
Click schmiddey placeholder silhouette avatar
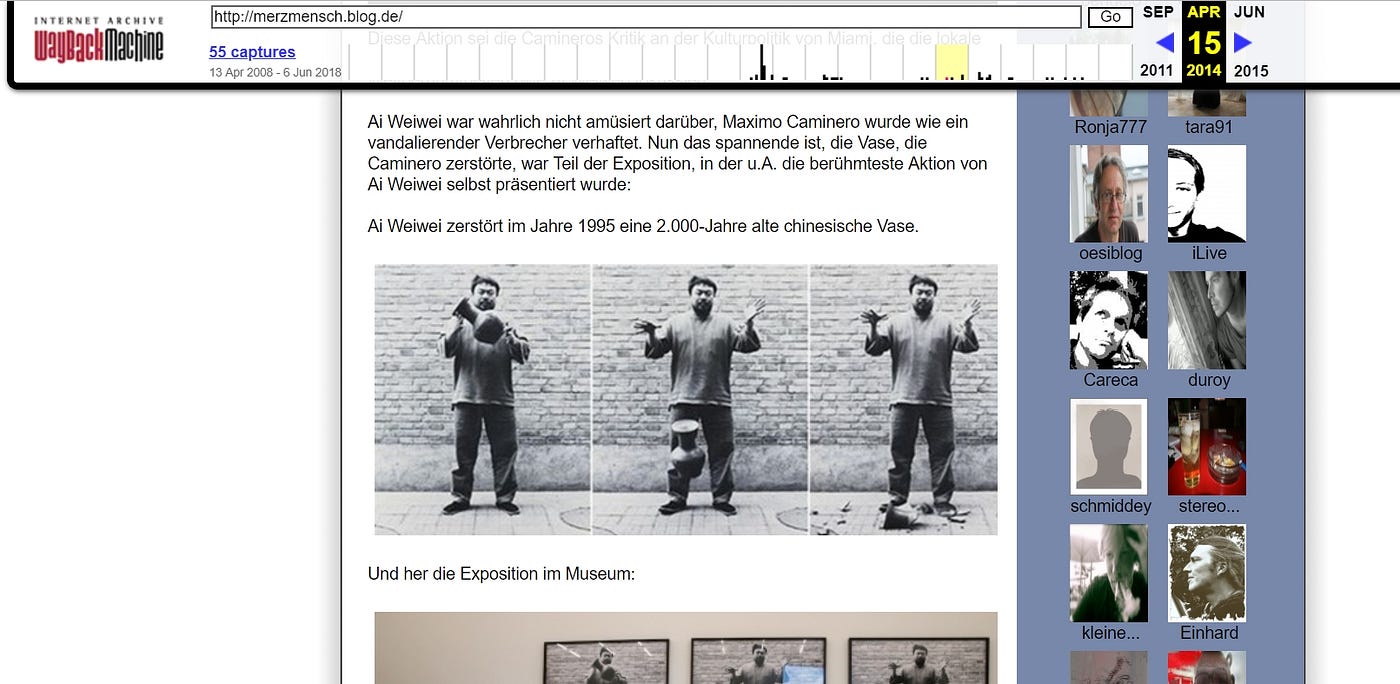tap(1109, 447)
